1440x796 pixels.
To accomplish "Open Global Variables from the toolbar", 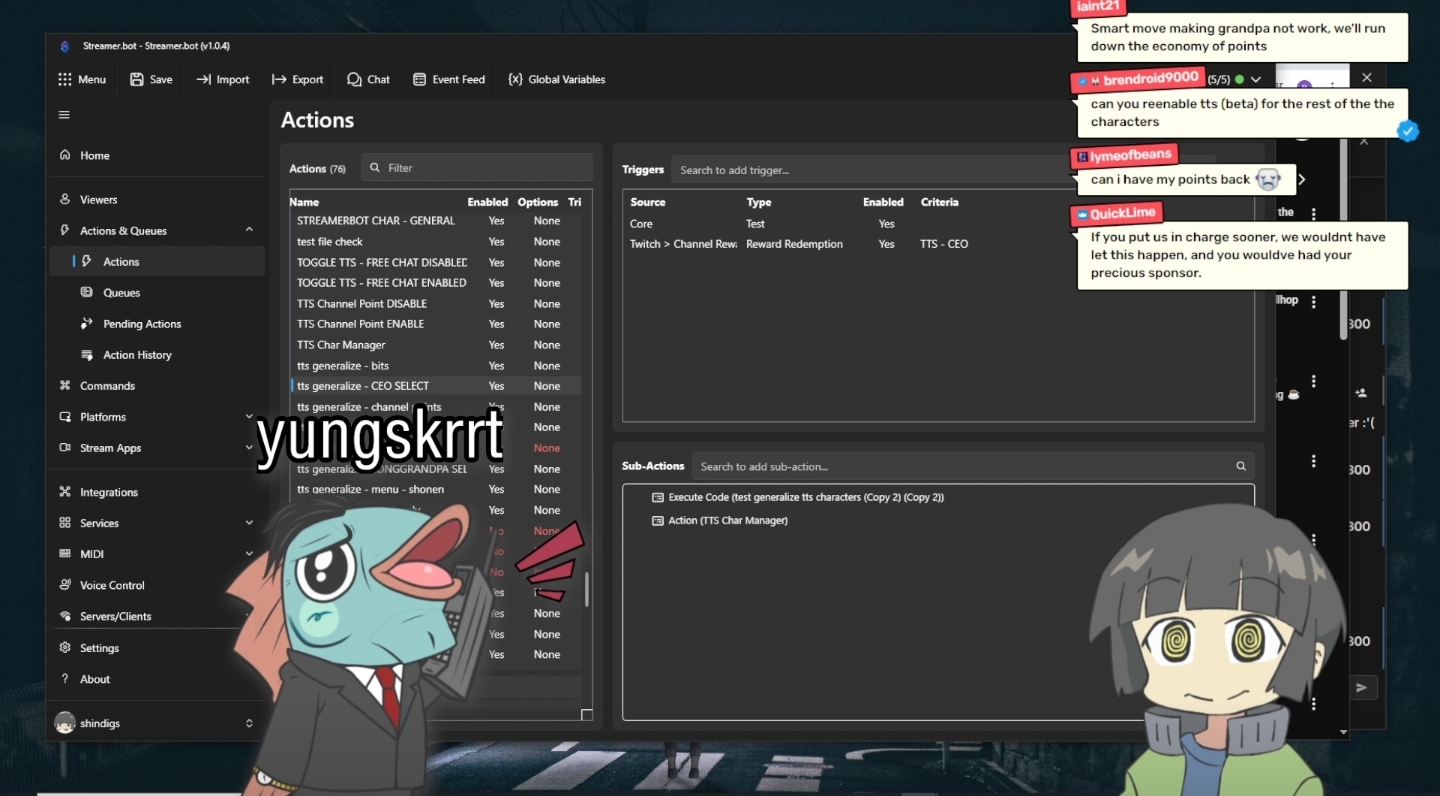I will point(557,80).
